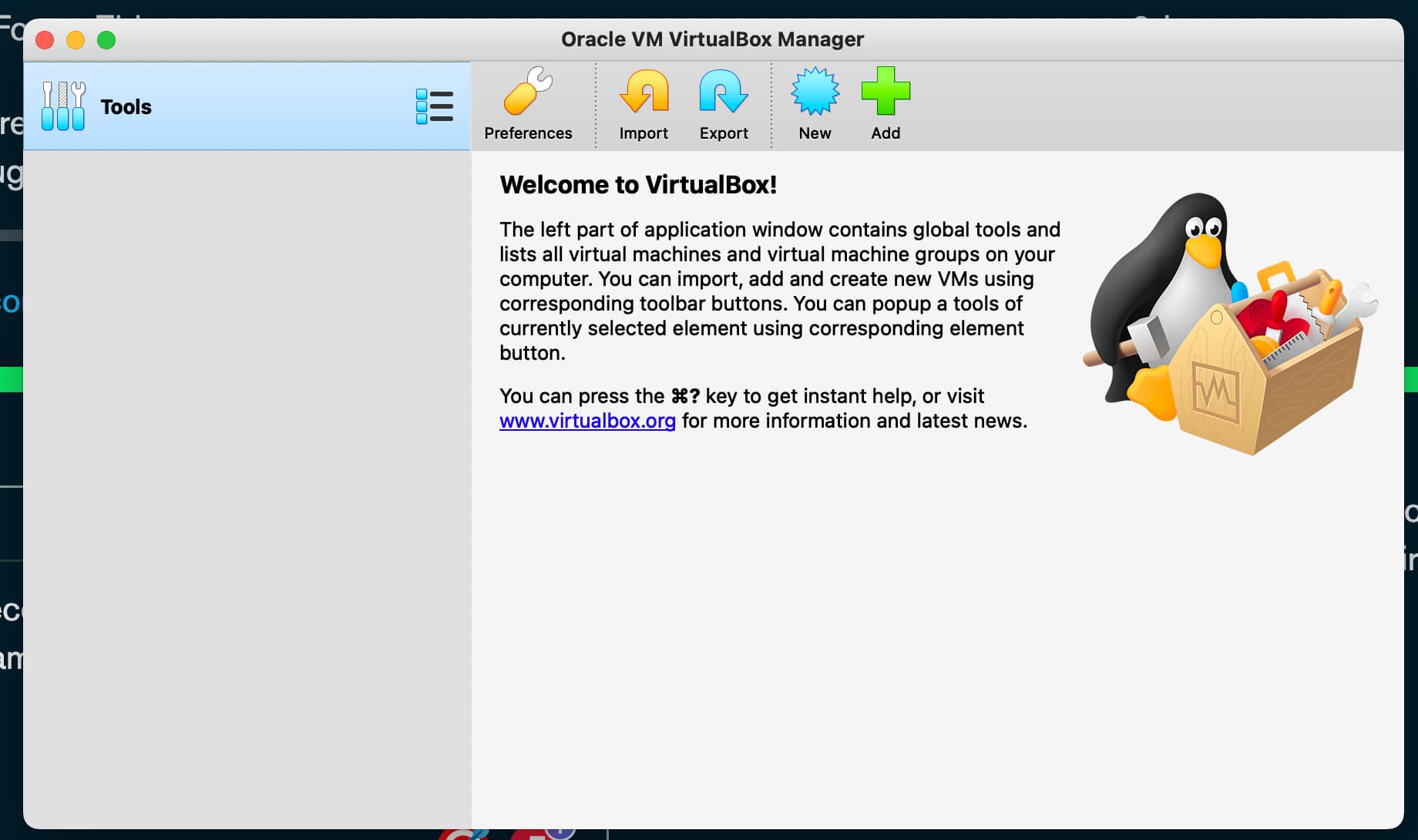Close the VirtualBox Manager window
The height and width of the screenshot is (840, 1418).
(x=45, y=40)
